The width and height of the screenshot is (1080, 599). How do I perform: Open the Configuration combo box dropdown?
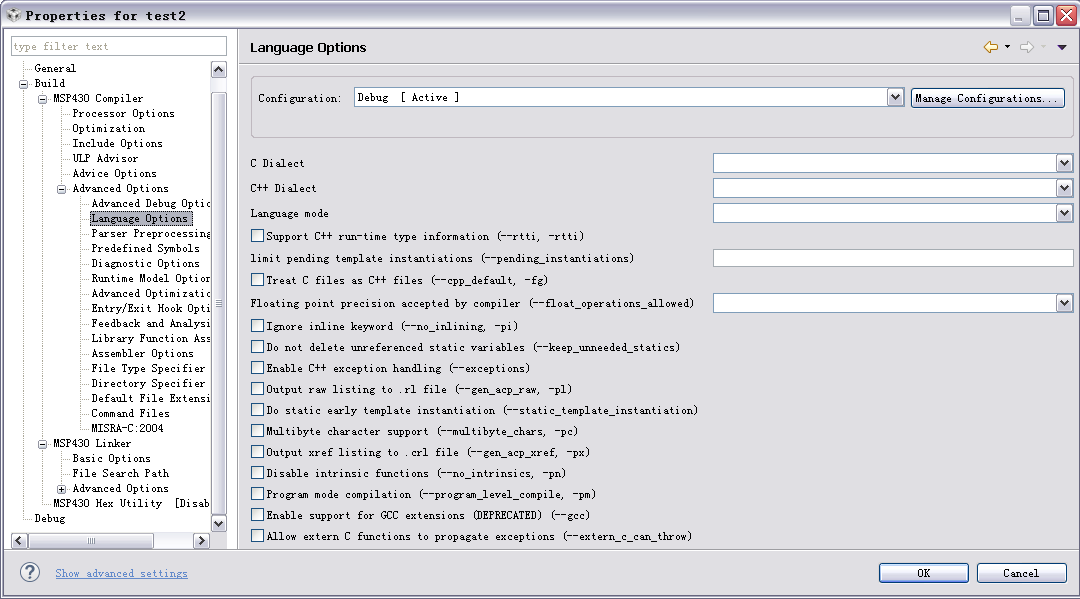pyautogui.click(x=895, y=98)
